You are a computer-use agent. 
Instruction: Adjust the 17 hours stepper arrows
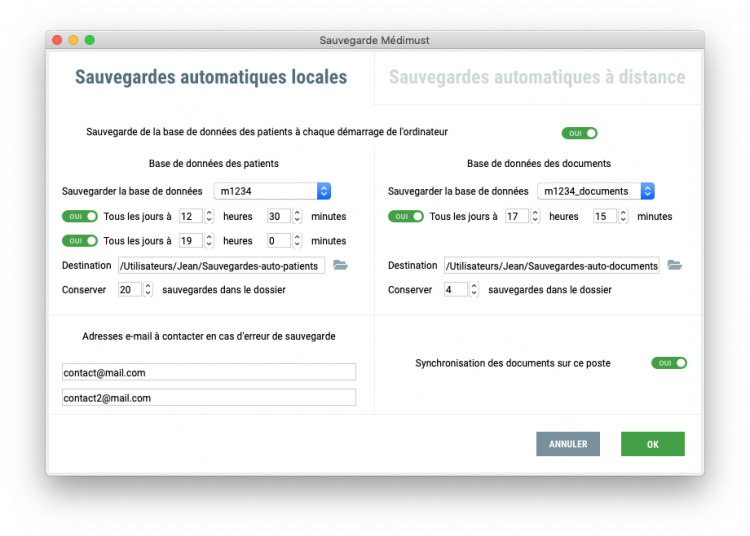point(535,216)
